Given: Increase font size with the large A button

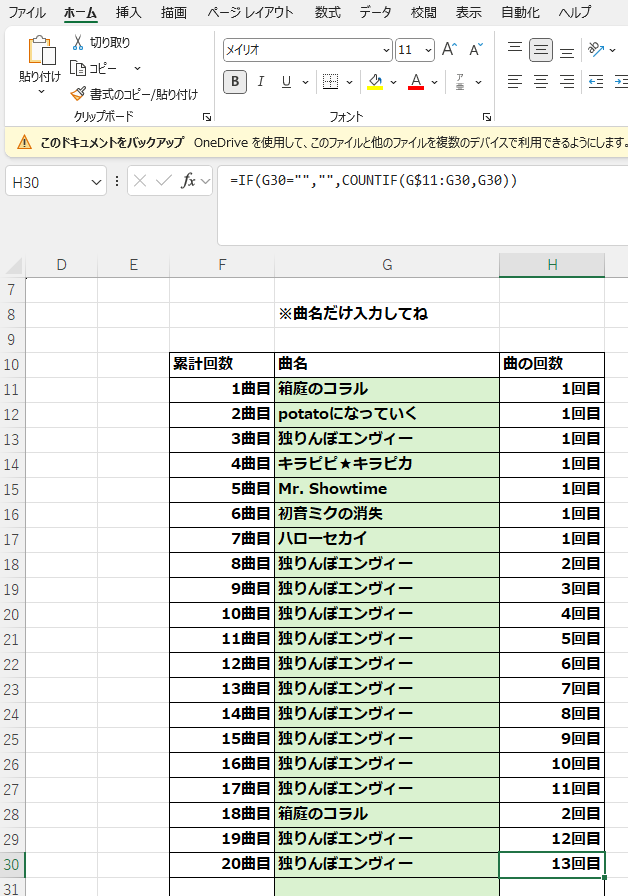Looking at the screenshot, I should point(449,50).
